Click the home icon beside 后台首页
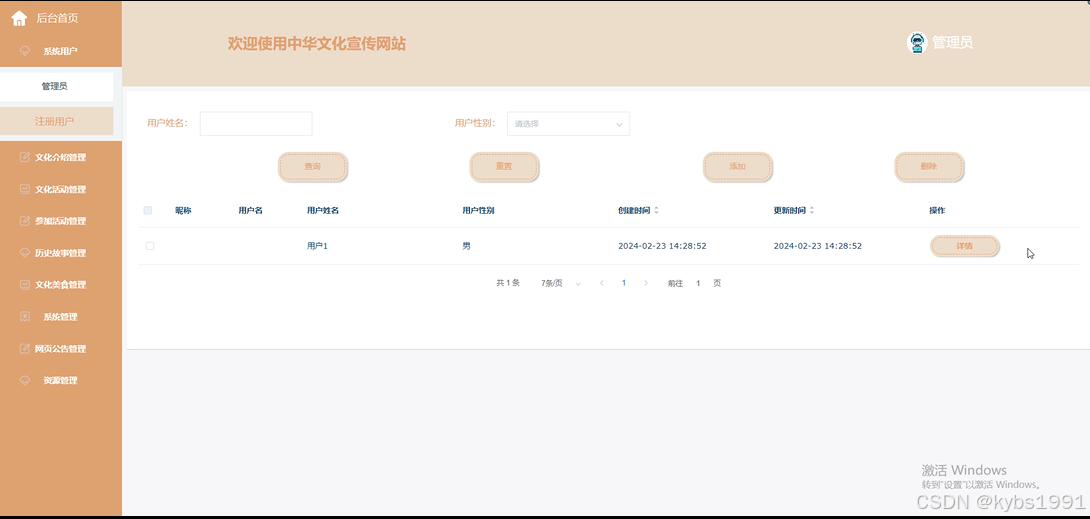Viewport: 1090px width, 519px height. (19, 18)
